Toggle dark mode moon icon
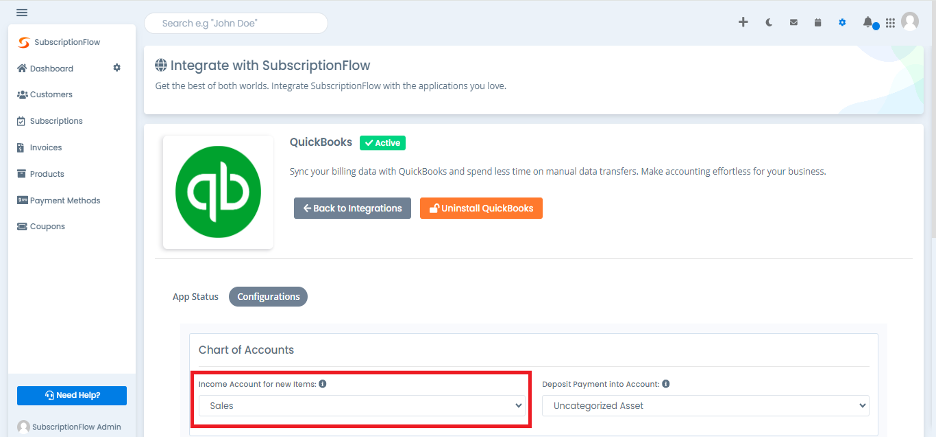The image size is (936, 438). point(769,23)
